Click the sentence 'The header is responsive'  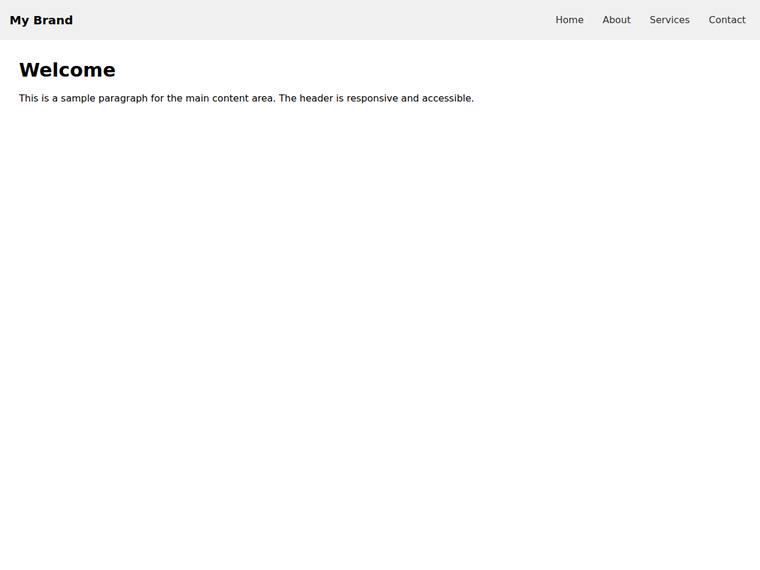coord(376,98)
